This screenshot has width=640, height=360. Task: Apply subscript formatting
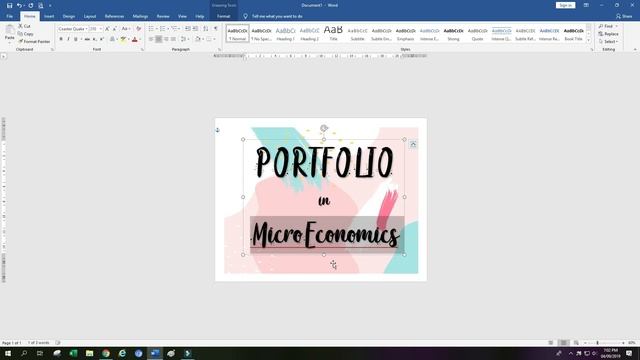coord(94,39)
